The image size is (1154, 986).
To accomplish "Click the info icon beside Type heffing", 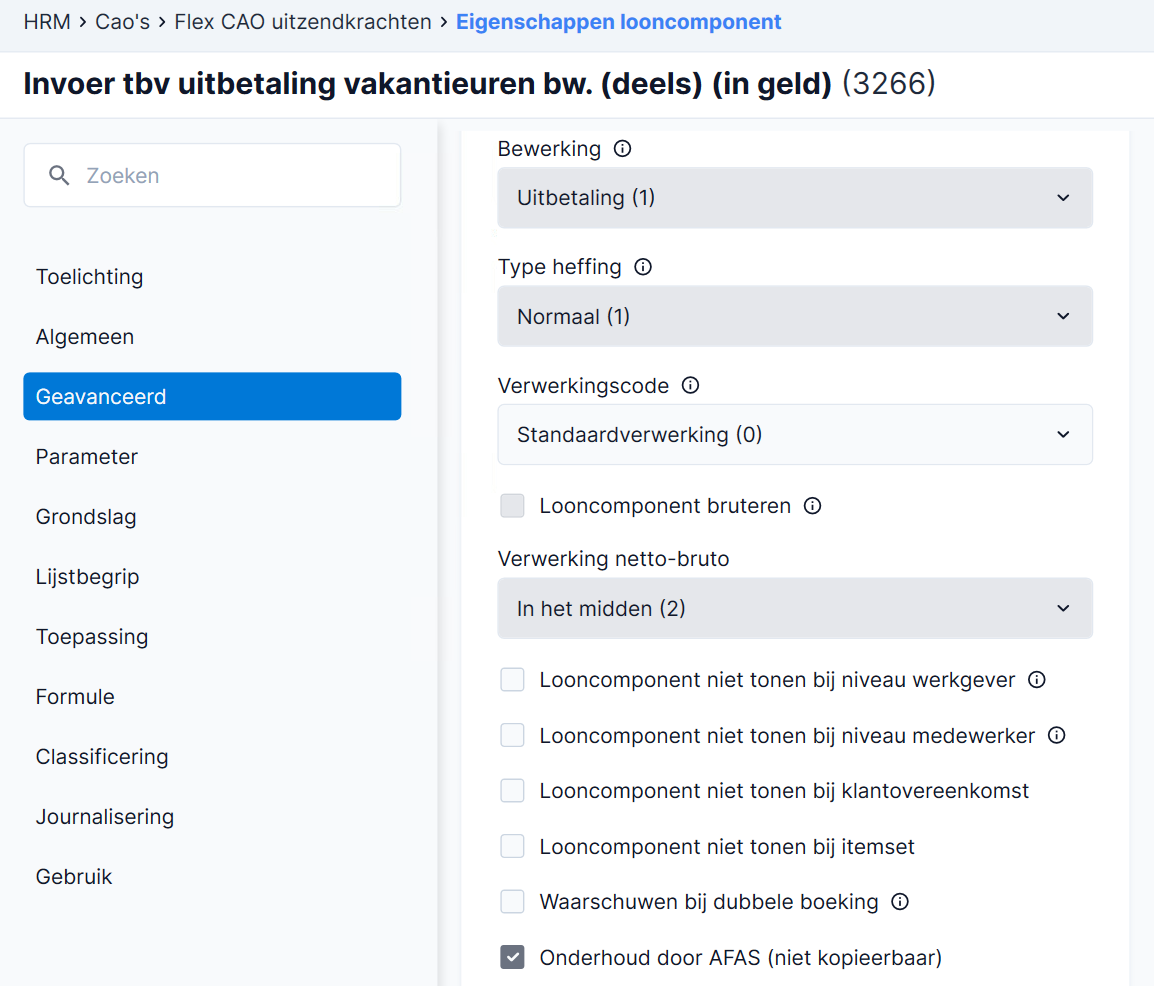I will coord(643,267).
